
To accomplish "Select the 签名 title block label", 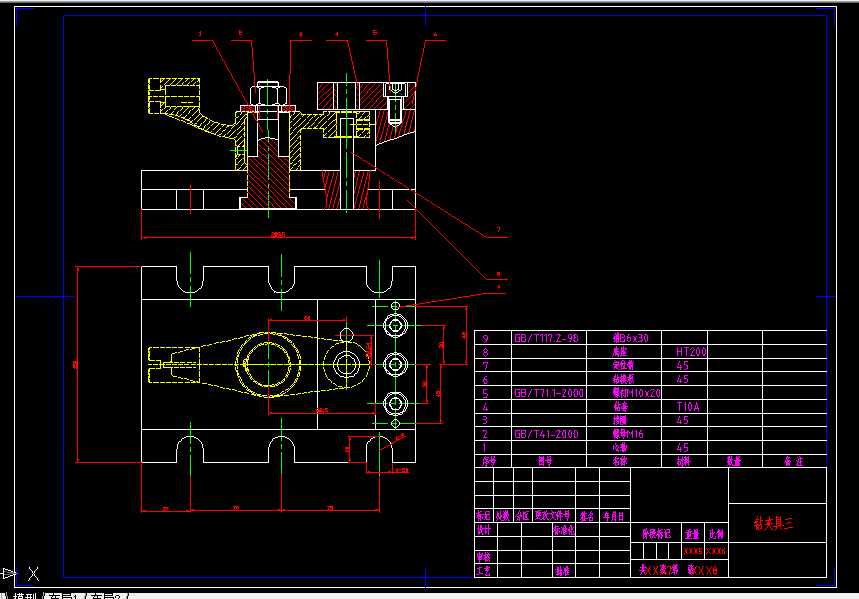I will 587,516.
